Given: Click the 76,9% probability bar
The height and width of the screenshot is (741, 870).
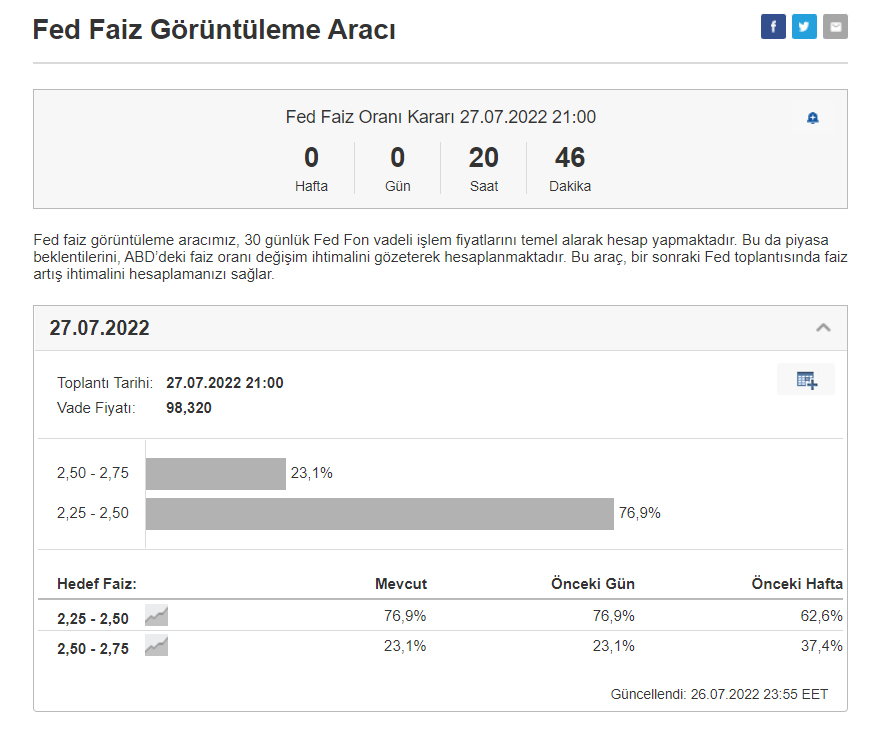Looking at the screenshot, I should pyautogui.click(x=379, y=514).
